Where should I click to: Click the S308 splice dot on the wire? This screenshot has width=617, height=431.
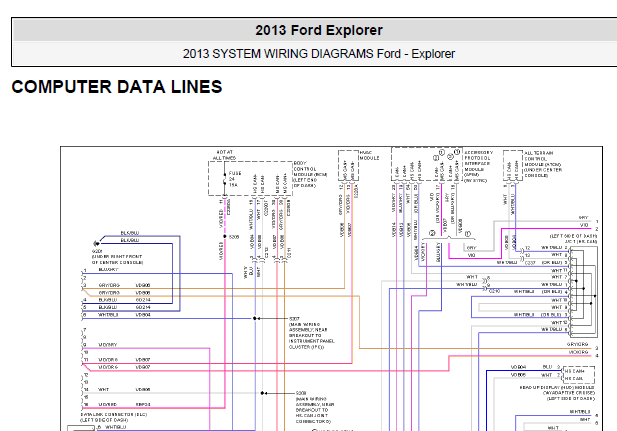262,393
